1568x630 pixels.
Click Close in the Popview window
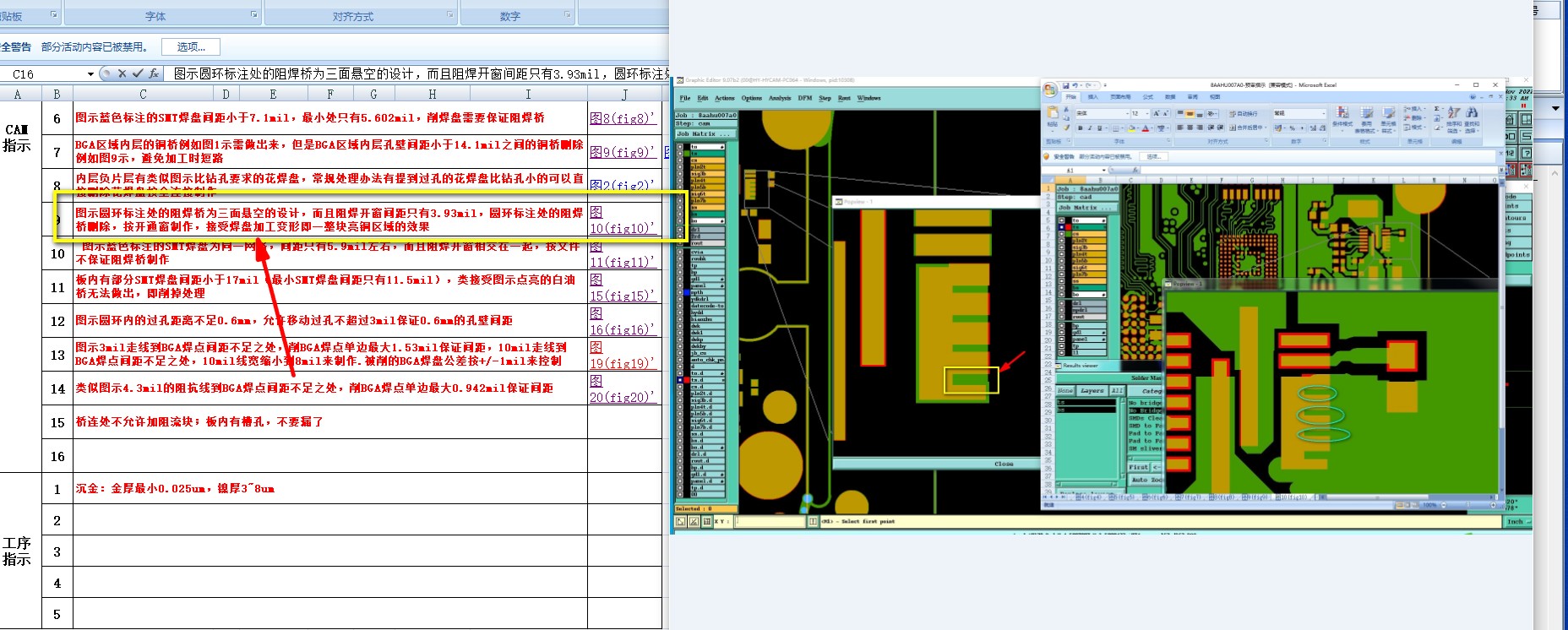click(x=1004, y=464)
